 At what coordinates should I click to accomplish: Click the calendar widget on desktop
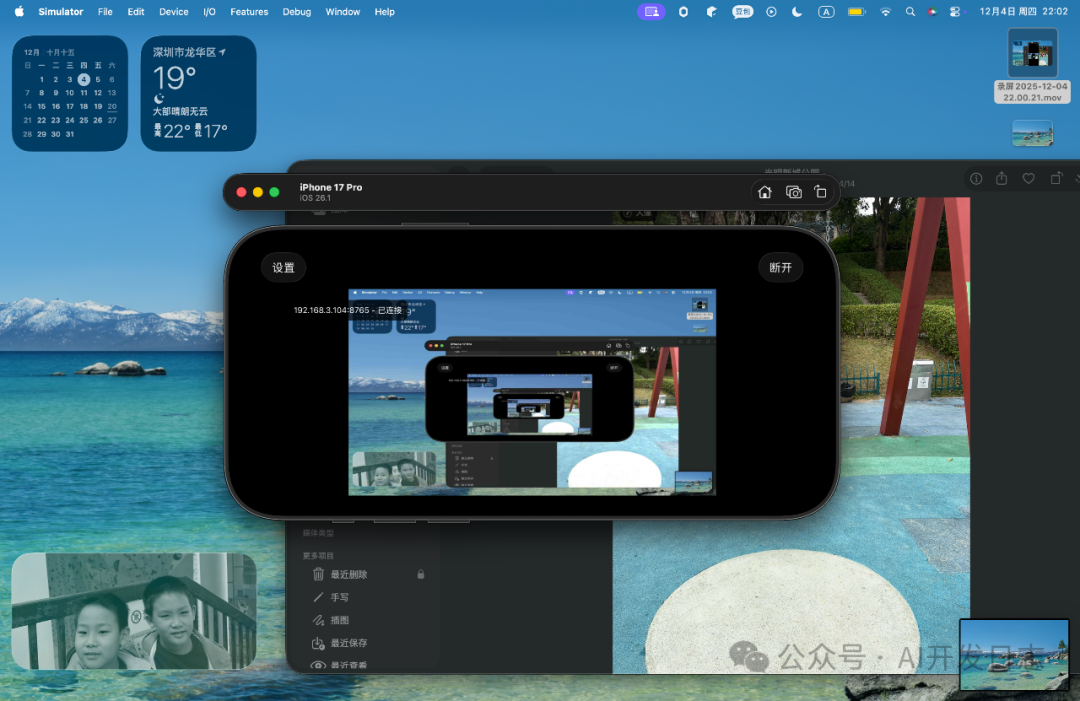tap(70, 93)
